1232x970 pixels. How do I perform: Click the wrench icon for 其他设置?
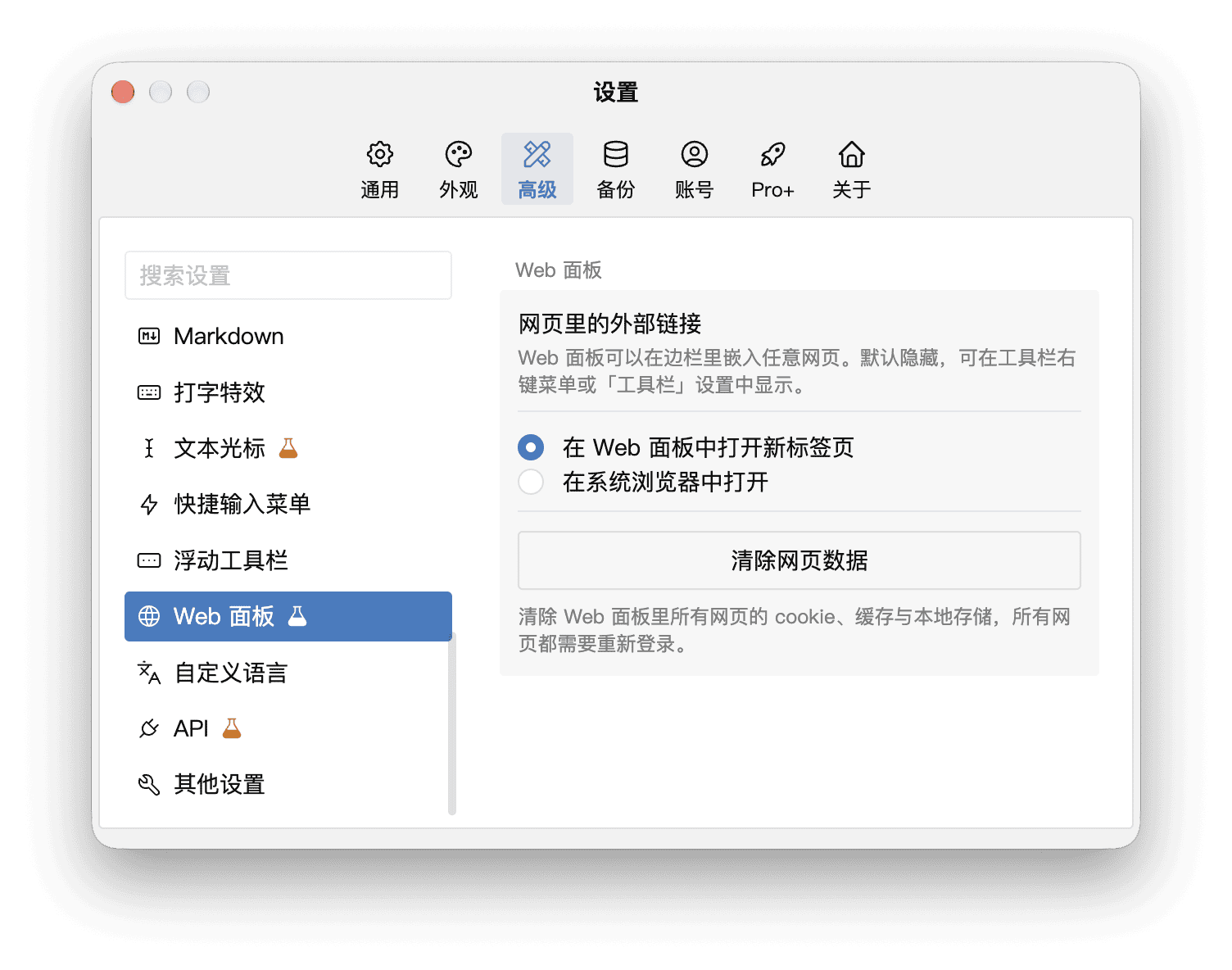coord(149,784)
